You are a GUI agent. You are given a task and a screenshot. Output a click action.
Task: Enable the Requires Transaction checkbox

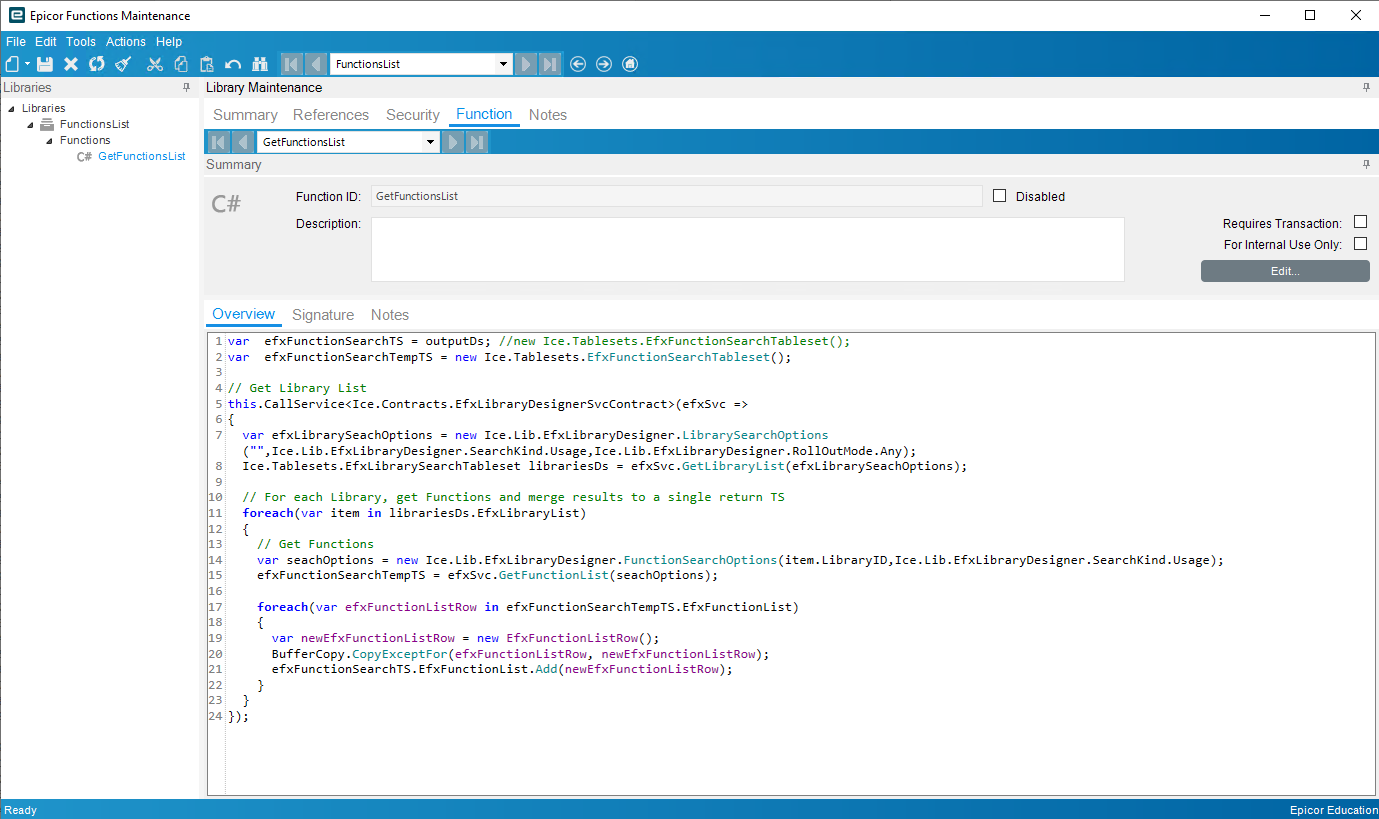pos(1360,222)
